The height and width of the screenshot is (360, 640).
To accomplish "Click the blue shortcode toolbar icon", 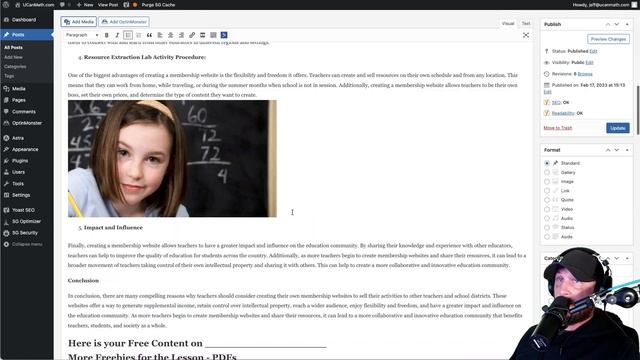I will [x=224, y=35].
